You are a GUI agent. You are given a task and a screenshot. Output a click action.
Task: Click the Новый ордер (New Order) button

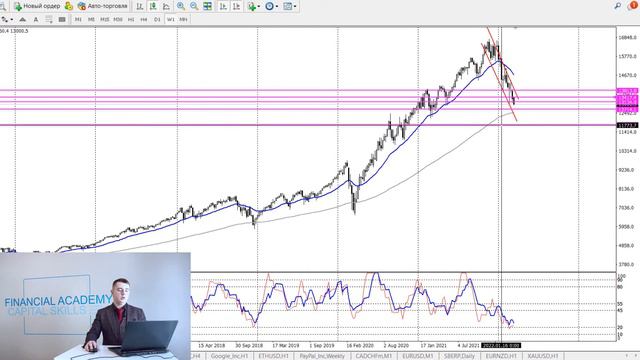click(x=37, y=6)
